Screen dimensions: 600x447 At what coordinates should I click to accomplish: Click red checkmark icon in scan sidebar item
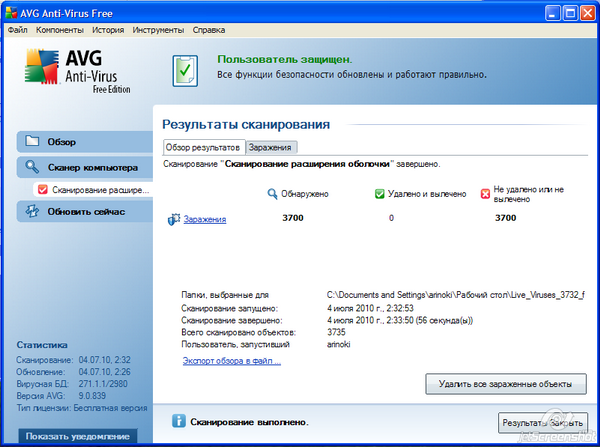(43, 190)
